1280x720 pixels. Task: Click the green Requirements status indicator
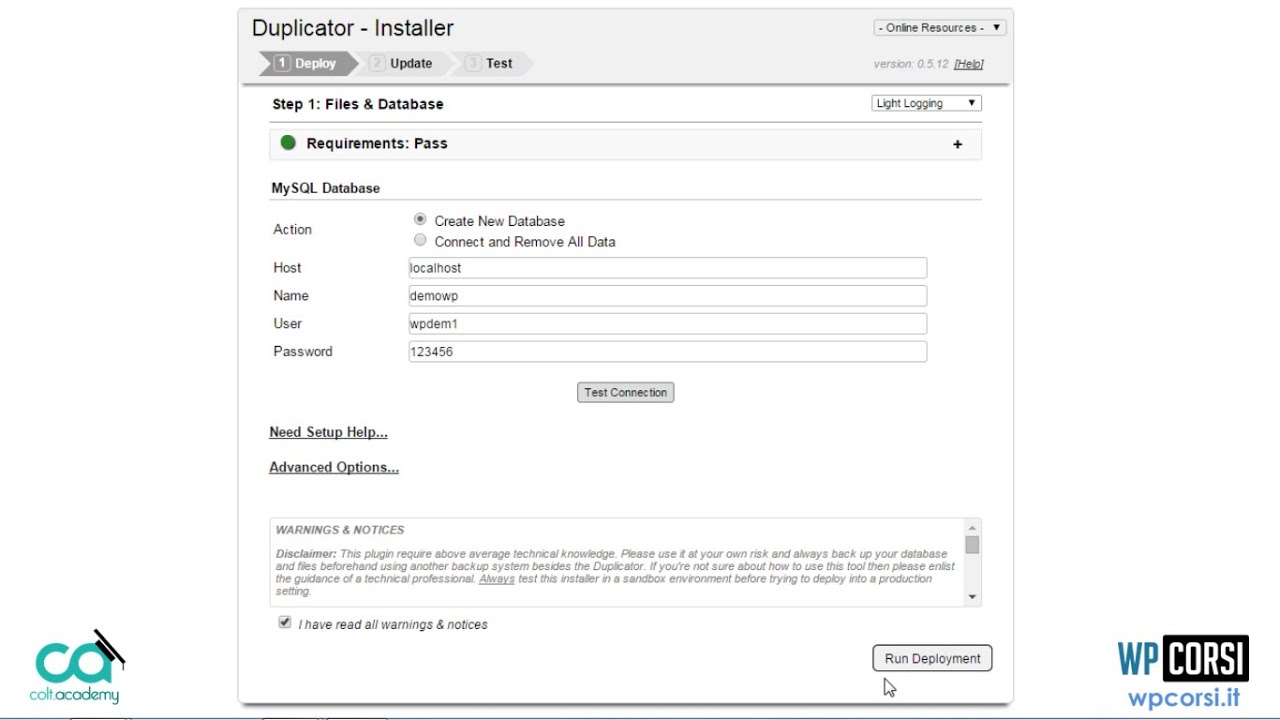pos(288,143)
